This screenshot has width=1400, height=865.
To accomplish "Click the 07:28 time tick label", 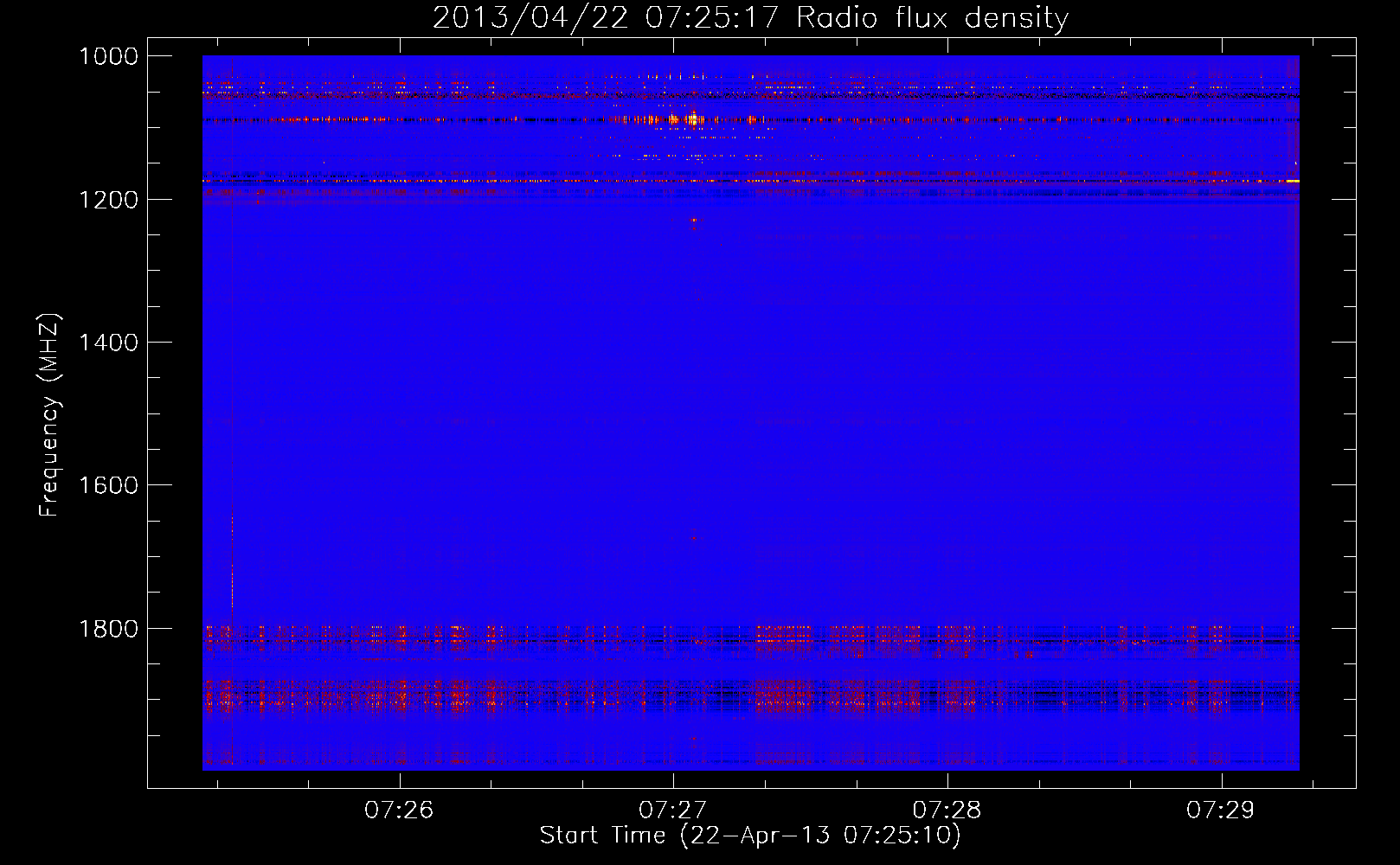I will pos(947,811).
